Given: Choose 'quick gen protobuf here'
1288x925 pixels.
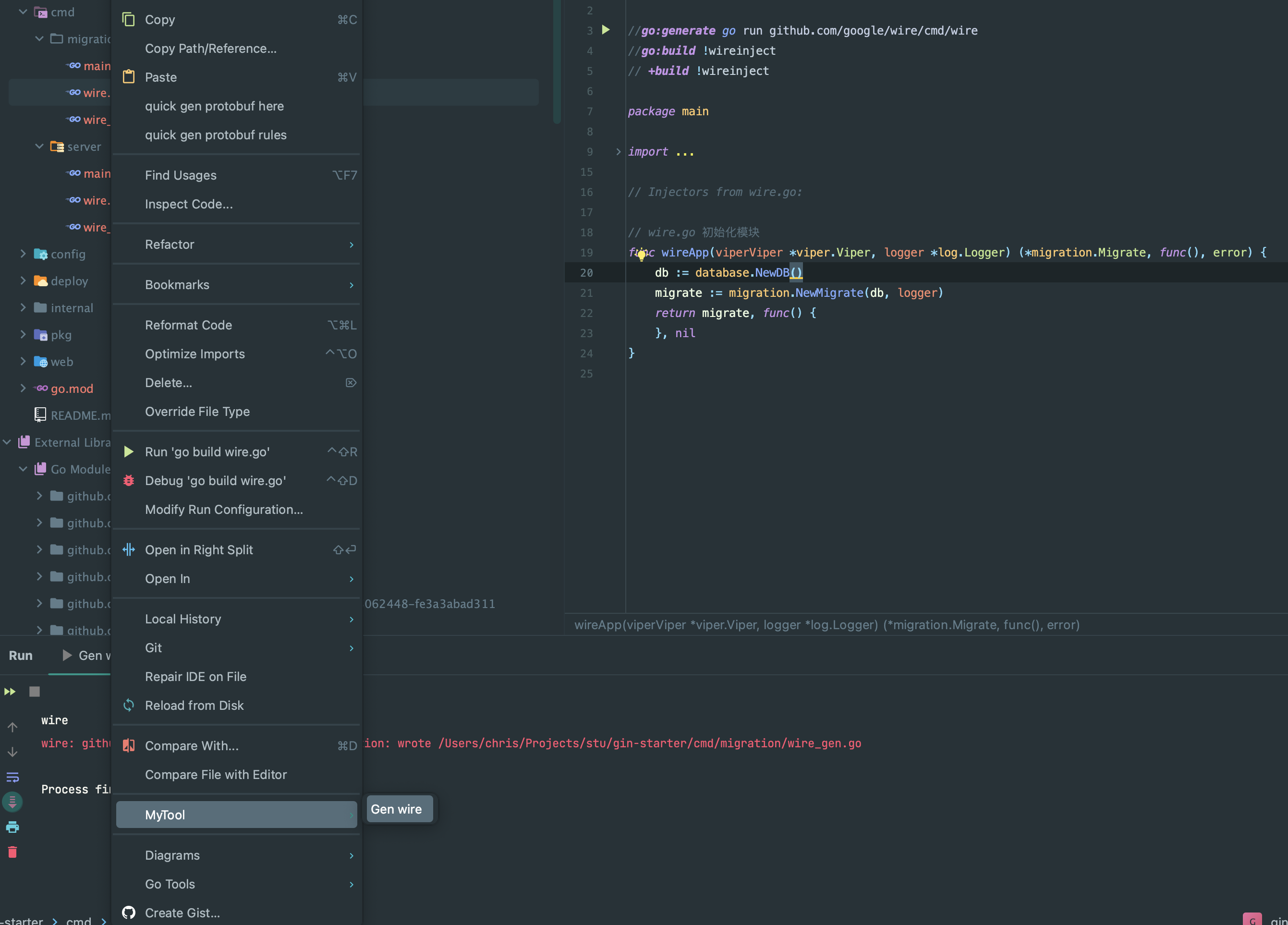Looking at the screenshot, I should click(x=237, y=106).
